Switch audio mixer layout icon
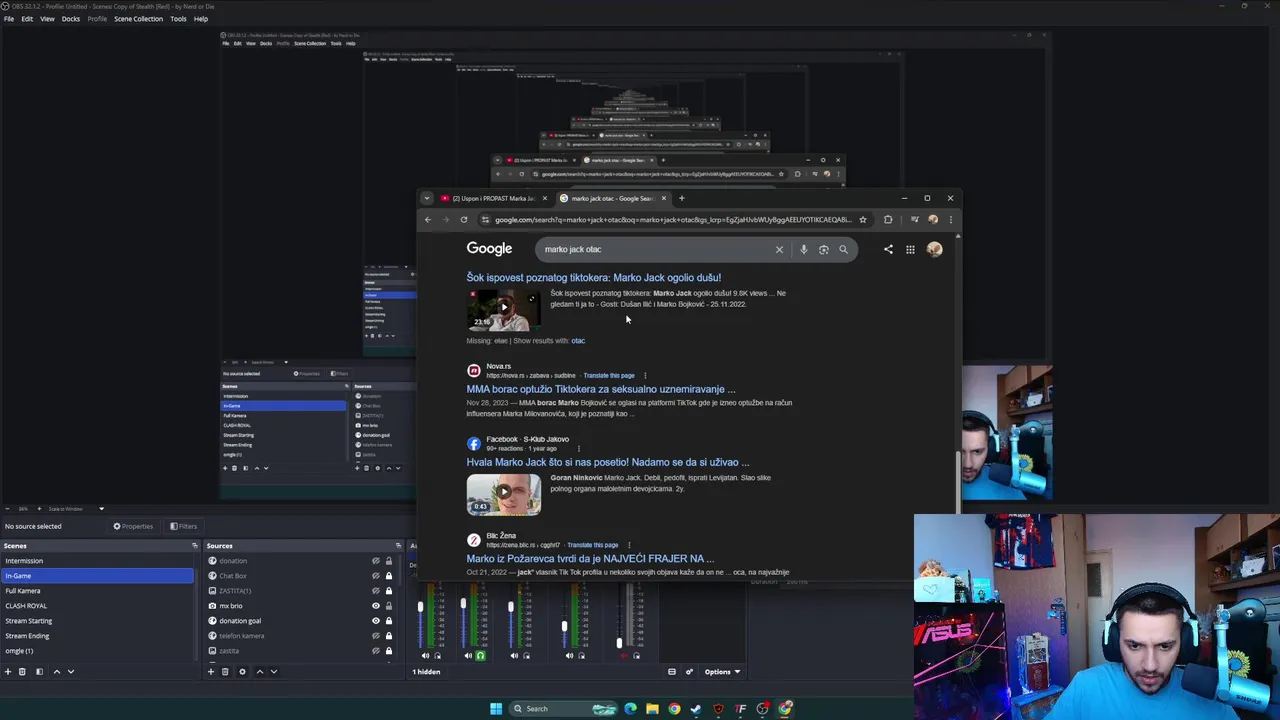This screenshot has height=720, width=1280. pos(672,672)
